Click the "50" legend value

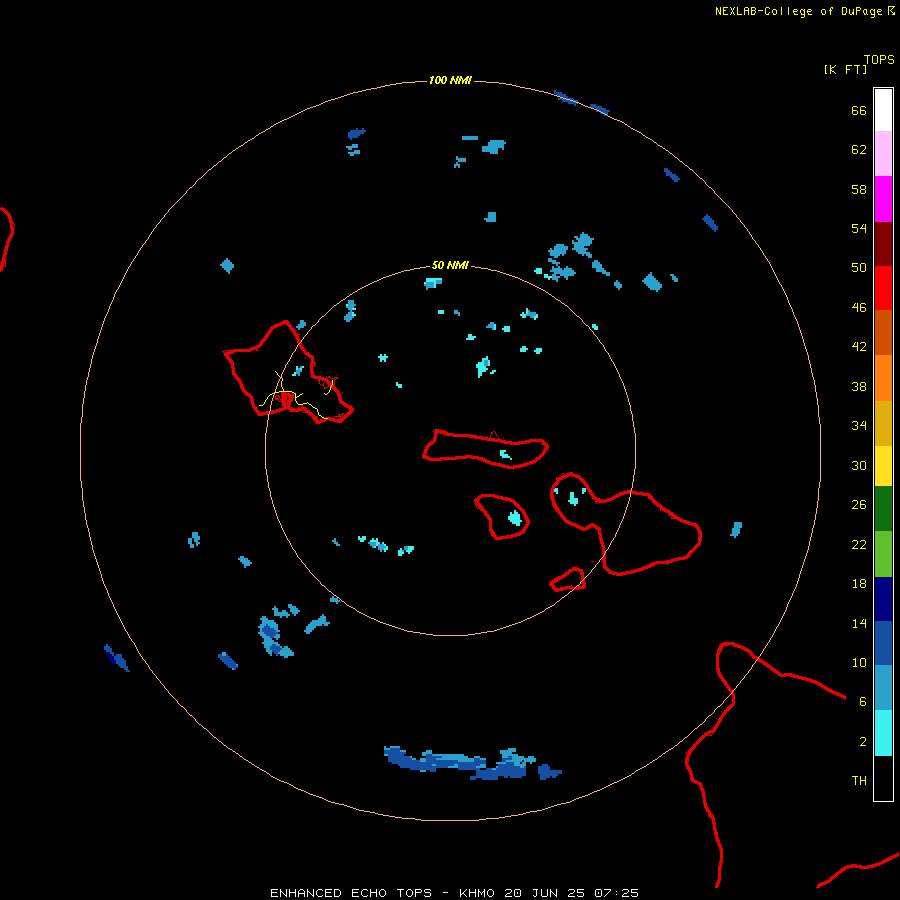click(859, 268)
